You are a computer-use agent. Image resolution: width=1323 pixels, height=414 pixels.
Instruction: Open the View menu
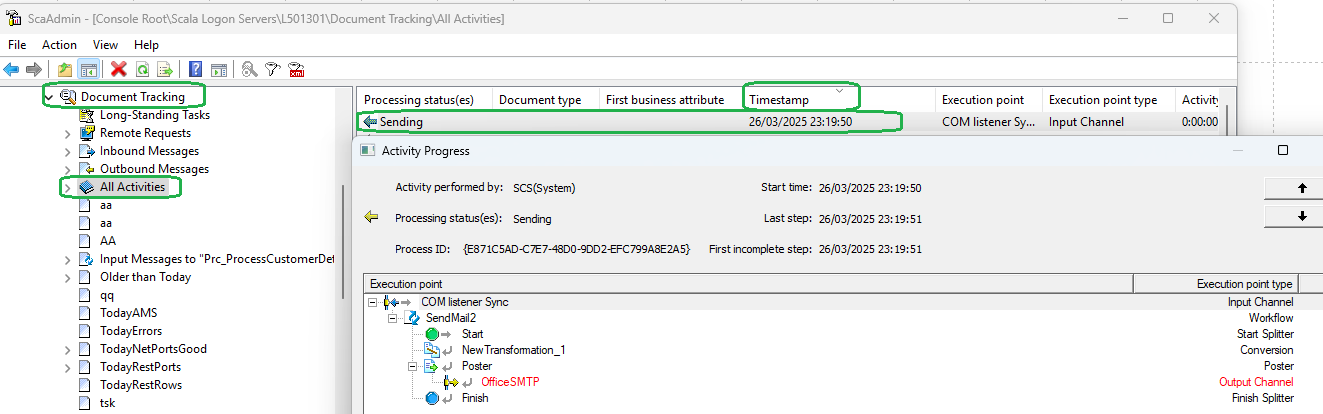[106, 45]
